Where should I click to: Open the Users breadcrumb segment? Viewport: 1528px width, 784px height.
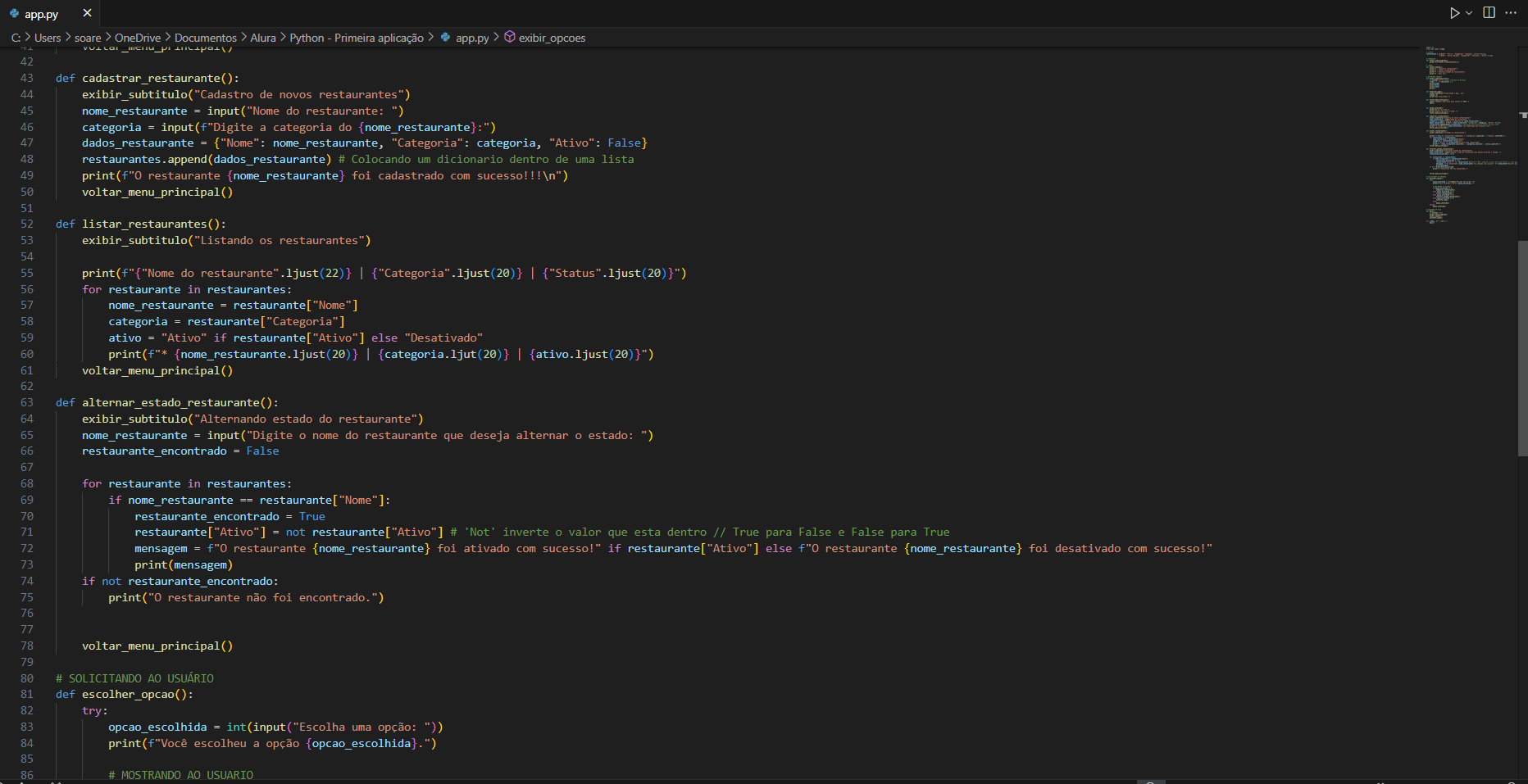click(x=48, y=38)
